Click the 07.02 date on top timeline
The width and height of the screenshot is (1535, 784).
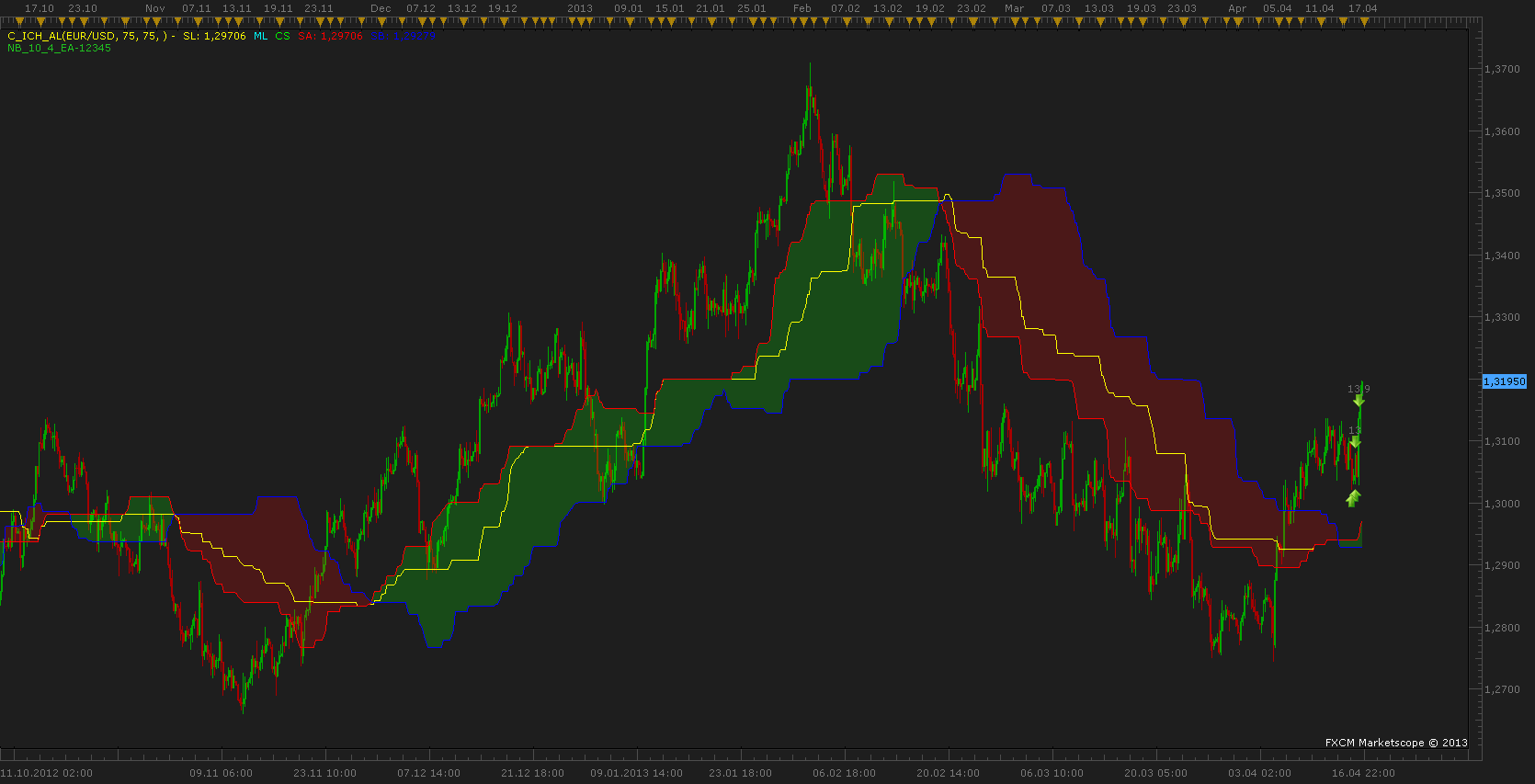tap(846, 8)
